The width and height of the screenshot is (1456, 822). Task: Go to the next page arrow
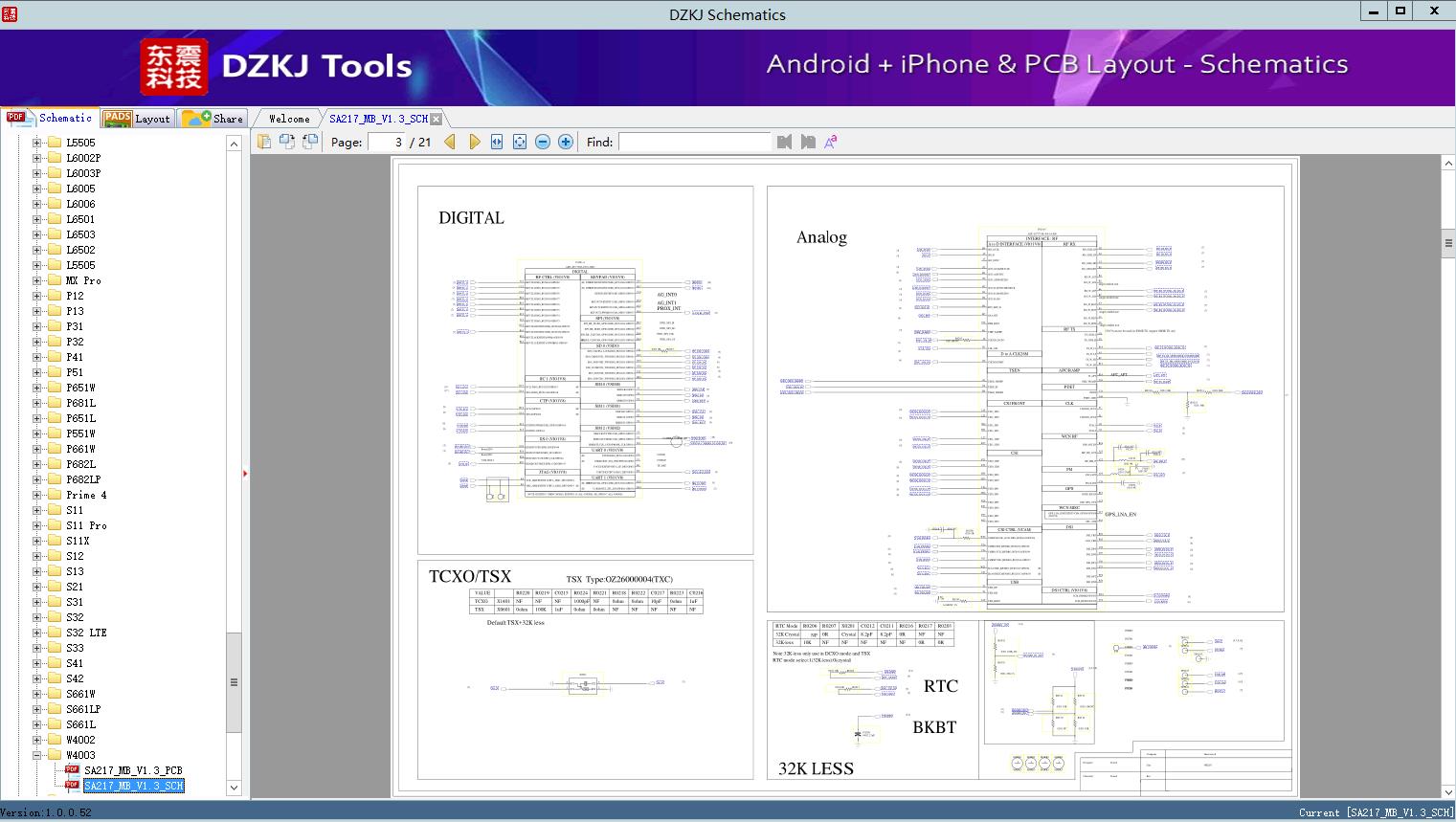pos(474,142)
